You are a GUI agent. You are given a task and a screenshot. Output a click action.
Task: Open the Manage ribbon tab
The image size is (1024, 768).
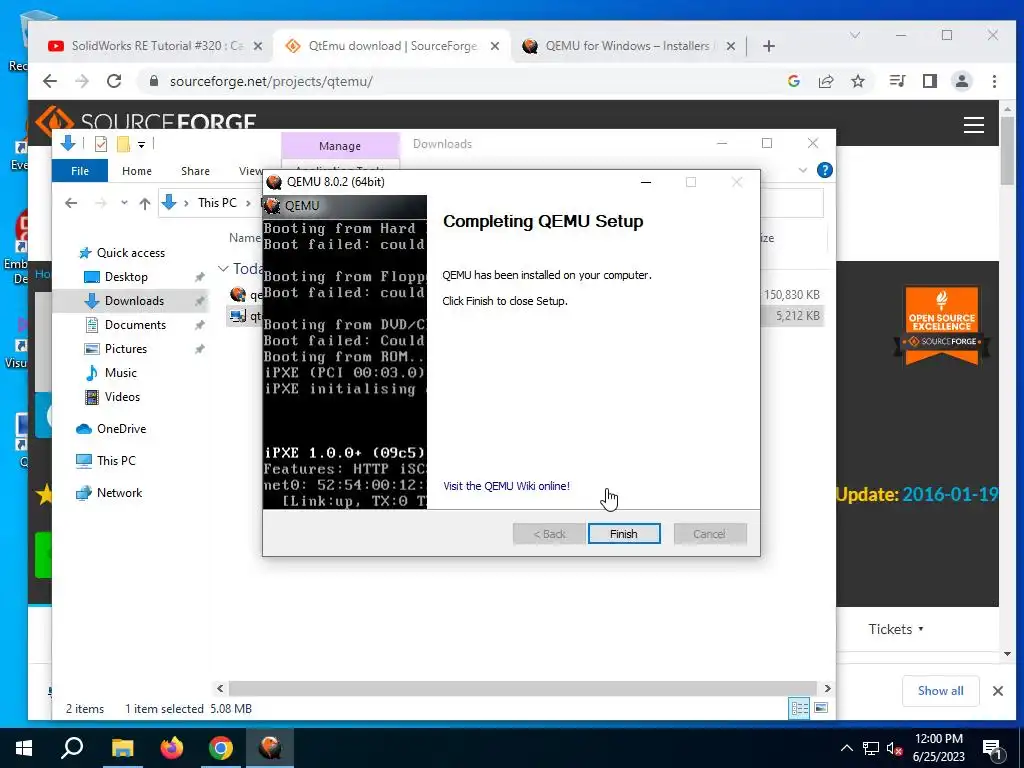coord(340,146)
